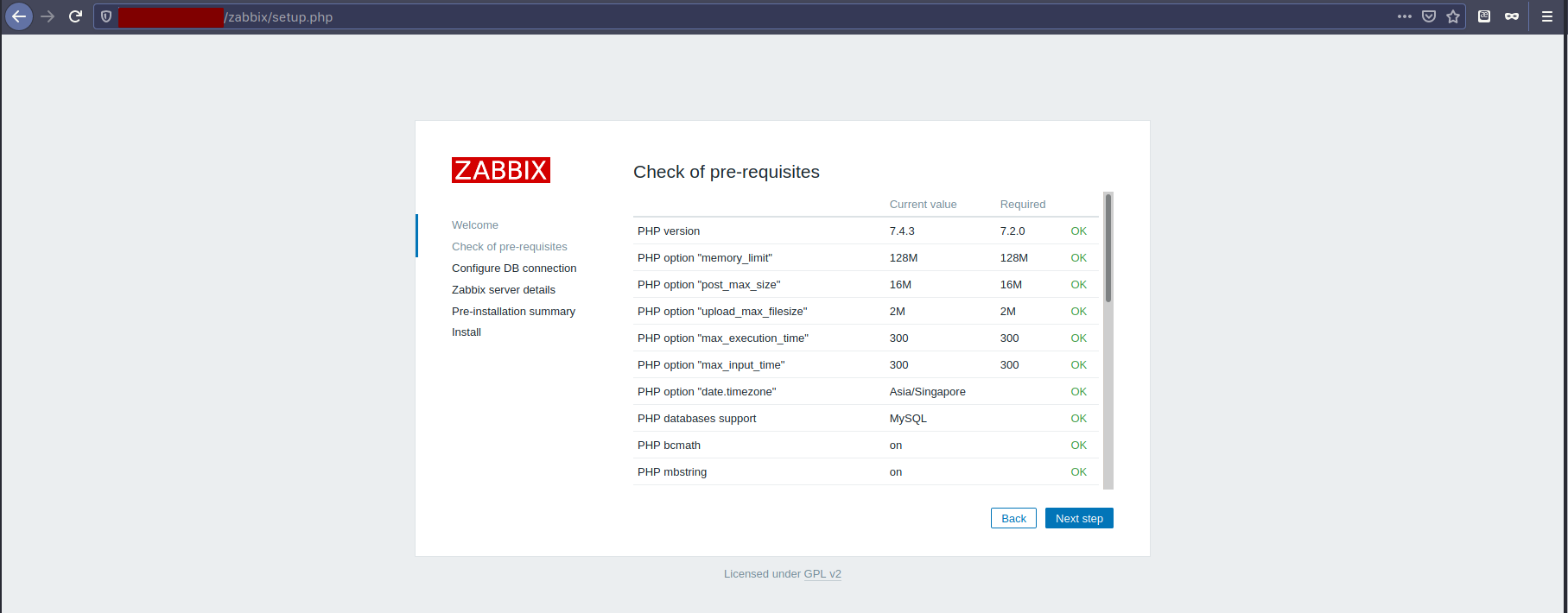Click the PHP version row label
The width and height of the screenshot is (1568, 613).
pyautogui.click(x=669, y=231)
